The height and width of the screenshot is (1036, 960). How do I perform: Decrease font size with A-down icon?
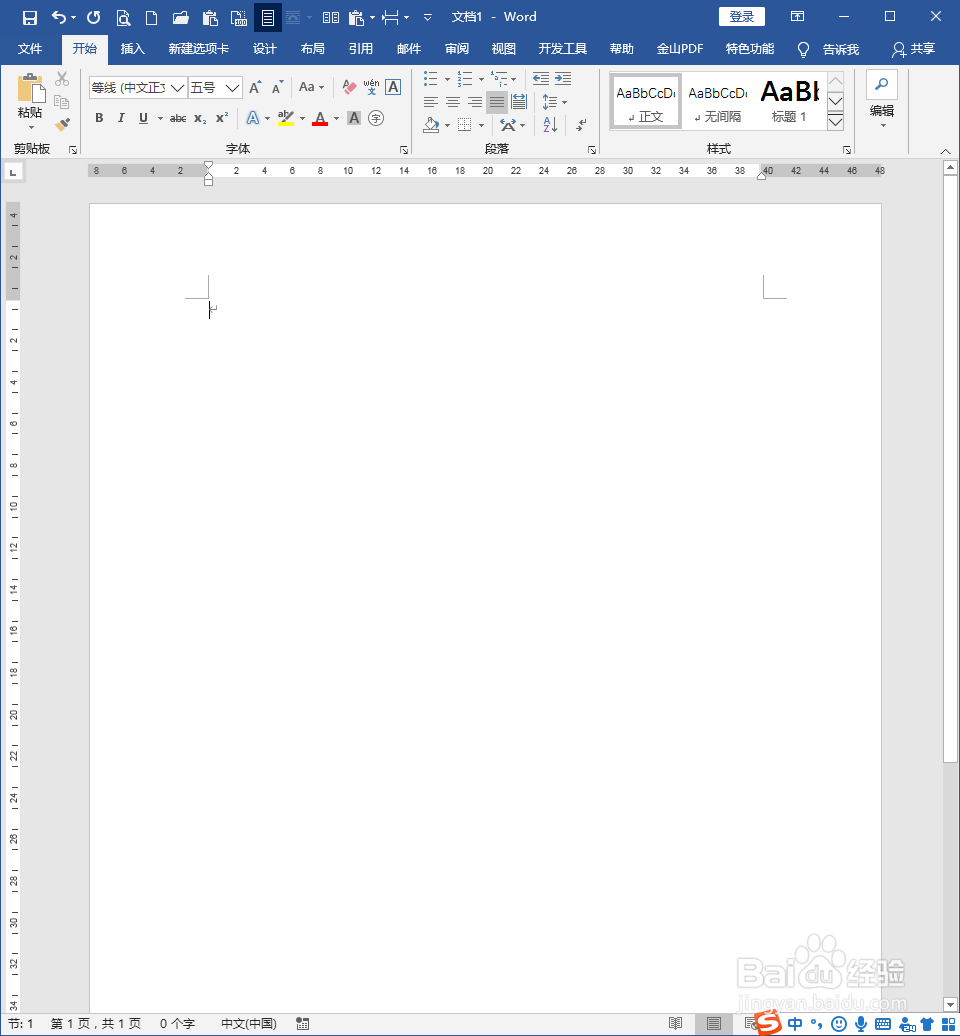(278, 87)
